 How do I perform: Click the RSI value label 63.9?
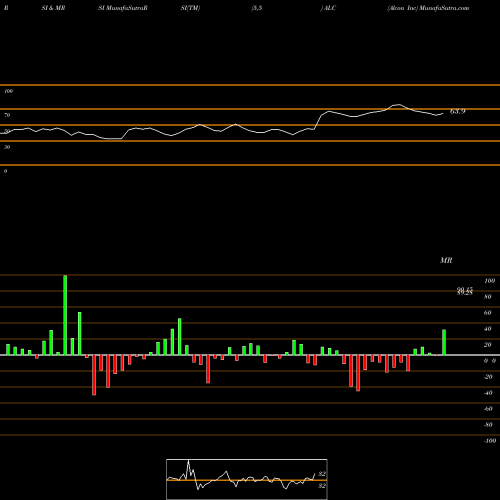tap(457, 111)
